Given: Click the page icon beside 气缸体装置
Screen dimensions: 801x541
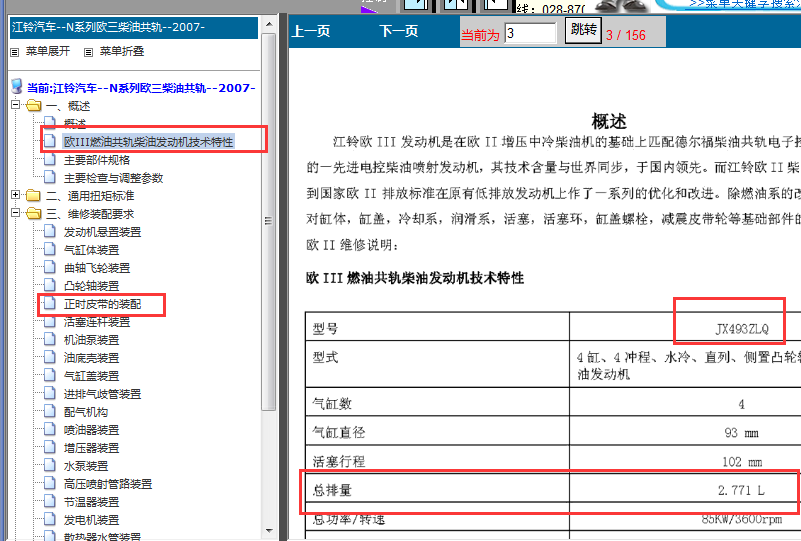Looking at the screenshot, I should (x=50, y=249).
